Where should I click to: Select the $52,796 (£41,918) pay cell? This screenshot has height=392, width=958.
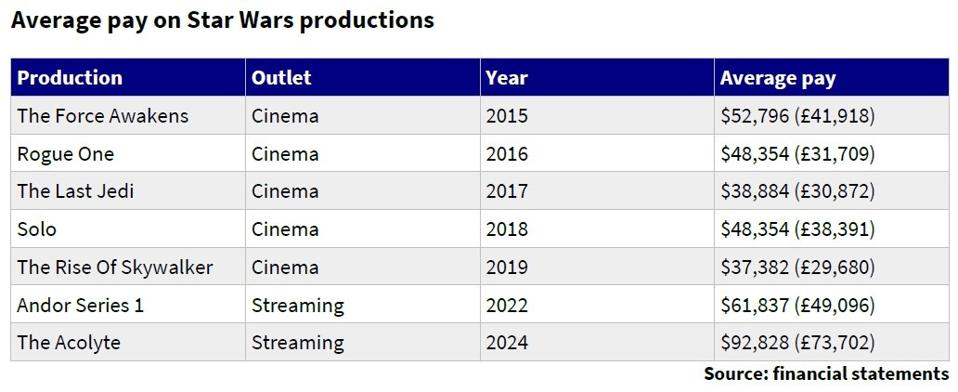(x=832, y=115)
